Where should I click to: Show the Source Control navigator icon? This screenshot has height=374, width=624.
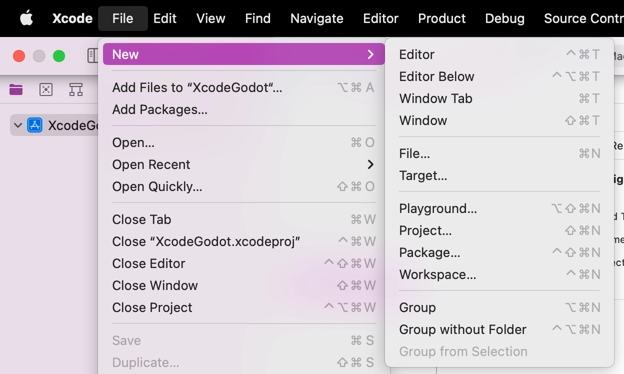tap(46, 90)
